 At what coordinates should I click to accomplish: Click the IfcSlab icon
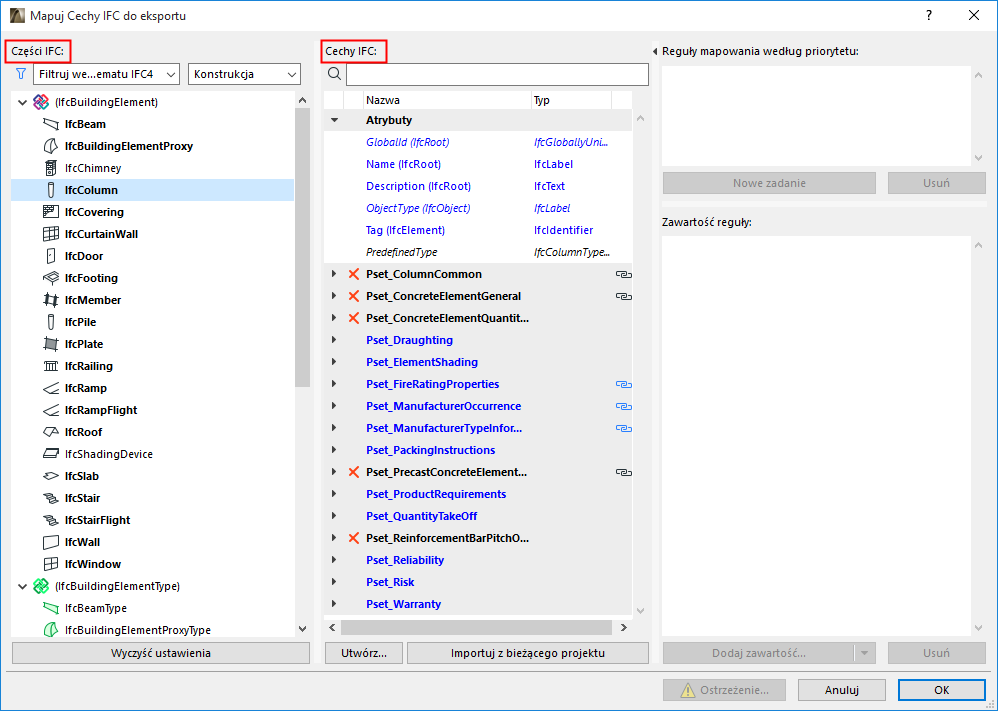[x=50, y=475]
